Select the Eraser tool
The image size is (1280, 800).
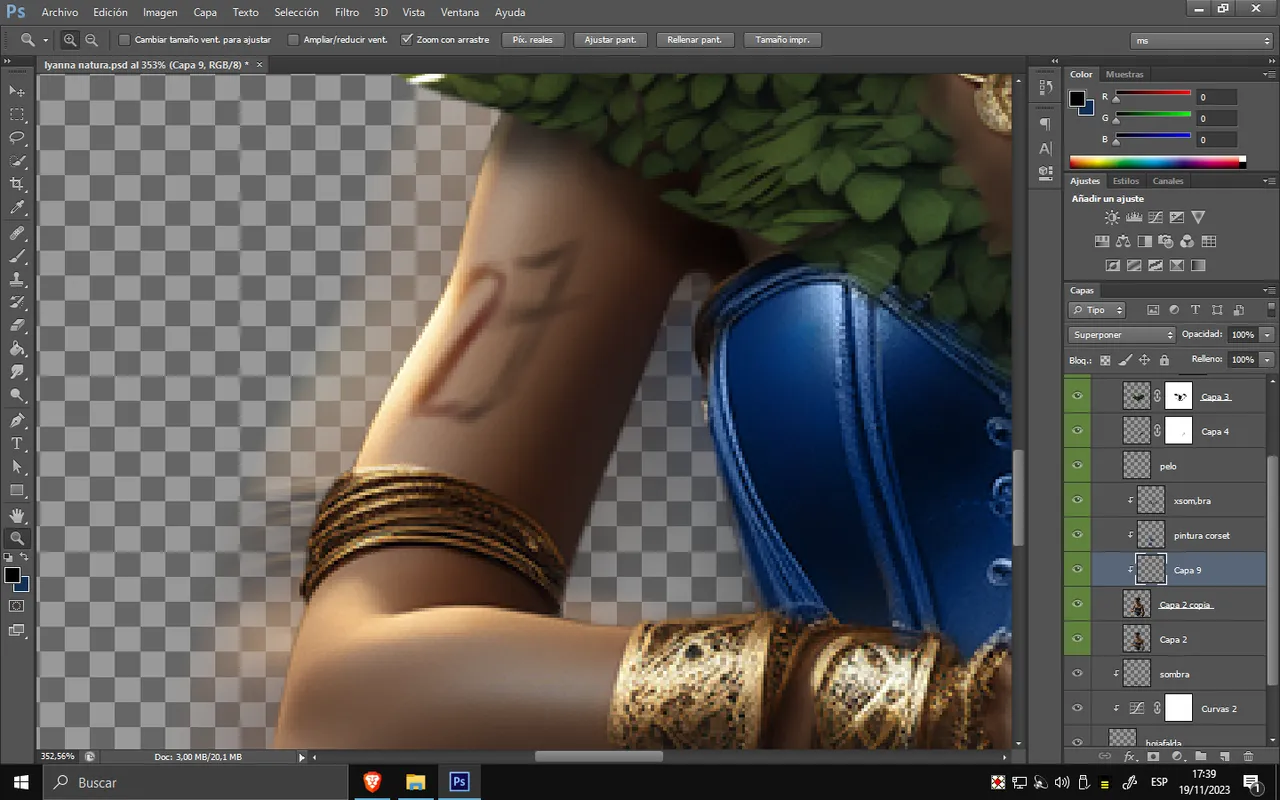tap(17, 325)
